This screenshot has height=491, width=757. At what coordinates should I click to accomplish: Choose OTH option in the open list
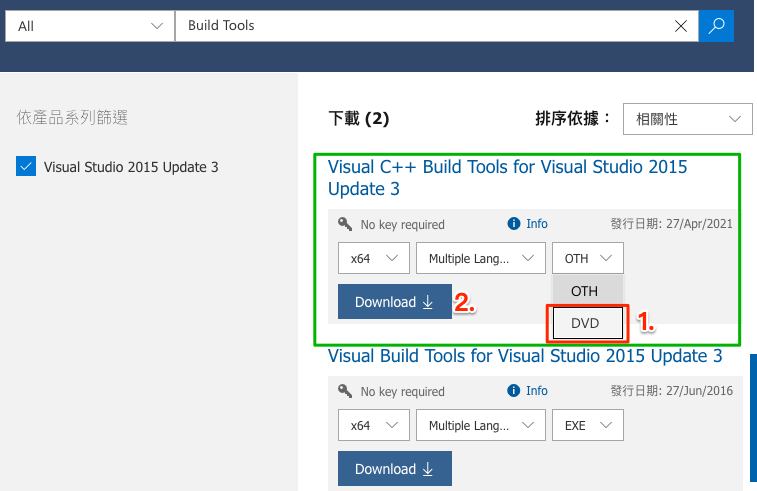588,291
